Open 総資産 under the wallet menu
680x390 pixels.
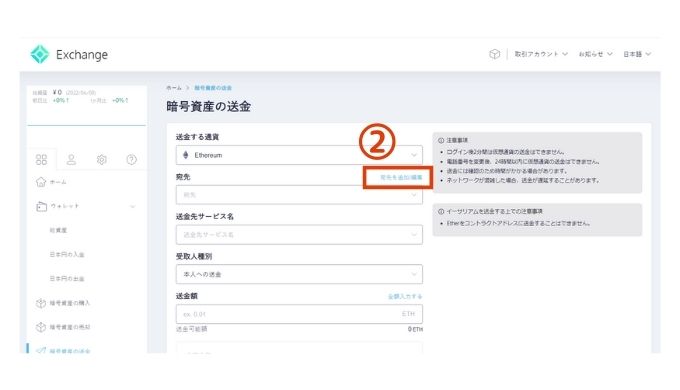click(x=58, y=230)
